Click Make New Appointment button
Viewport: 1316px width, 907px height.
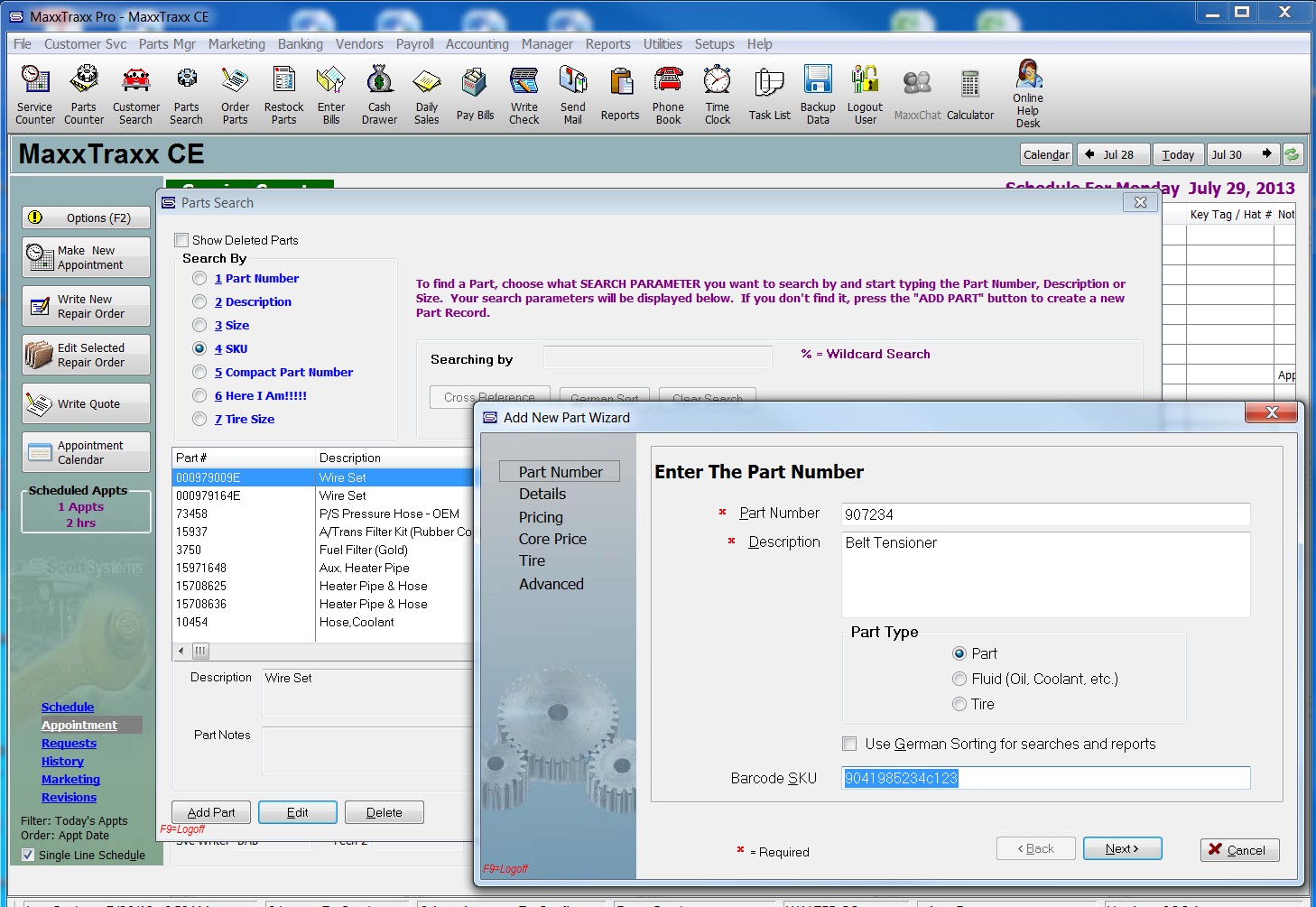point(87,257)
